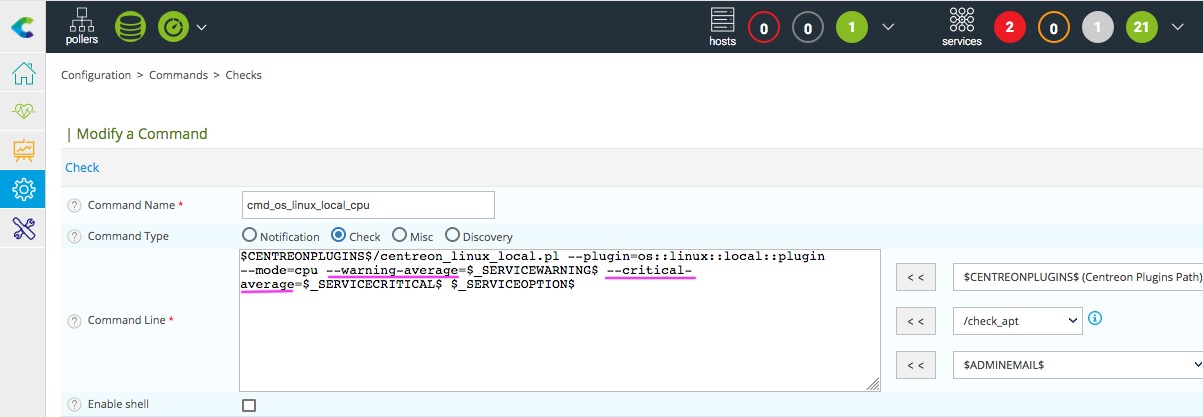Open the Administration tools sidebar icon
1203x417 pixels.
point(23,227)
